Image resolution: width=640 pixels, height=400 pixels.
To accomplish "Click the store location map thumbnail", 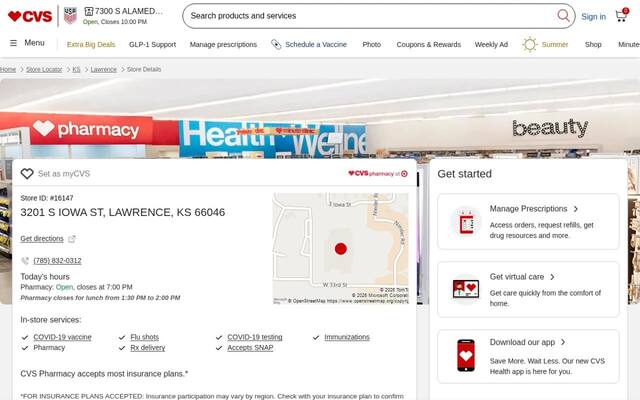I will pos(340,248).
